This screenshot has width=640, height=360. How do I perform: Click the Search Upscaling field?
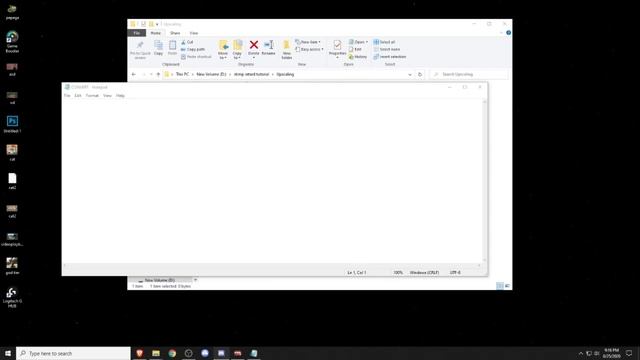point(469,74)
